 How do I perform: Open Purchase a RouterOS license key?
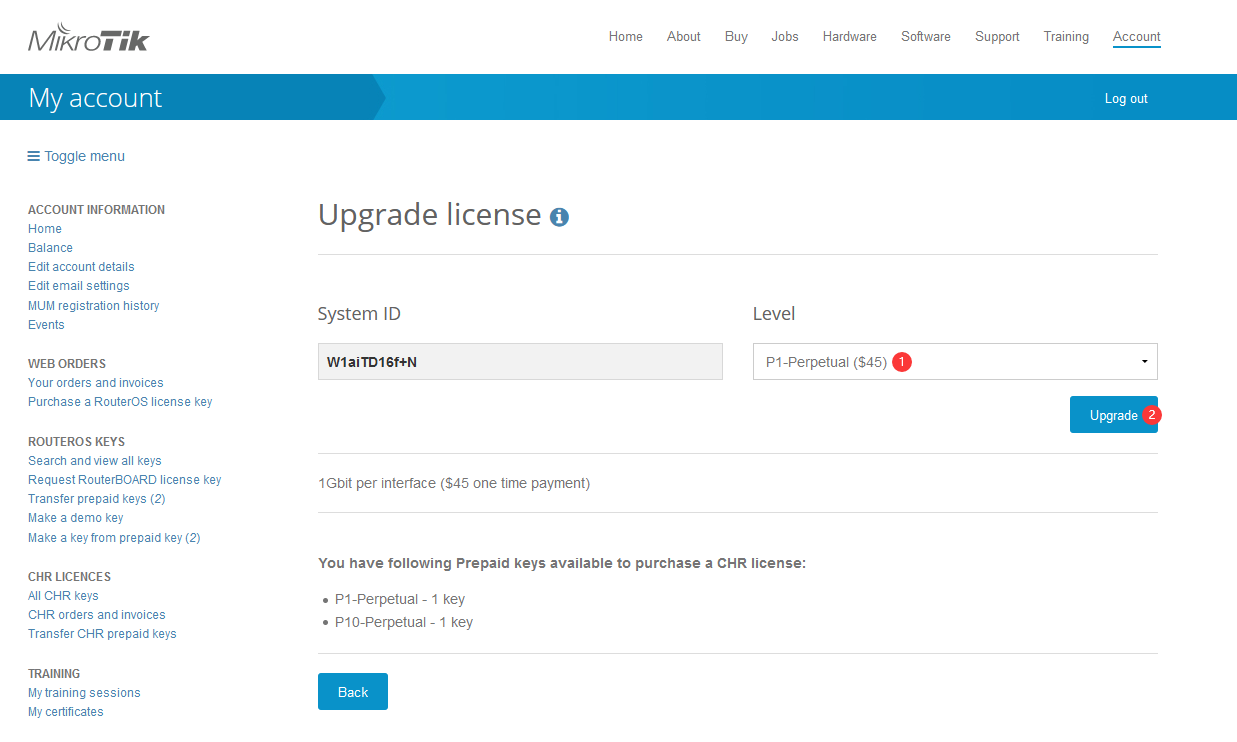[120, 402]
